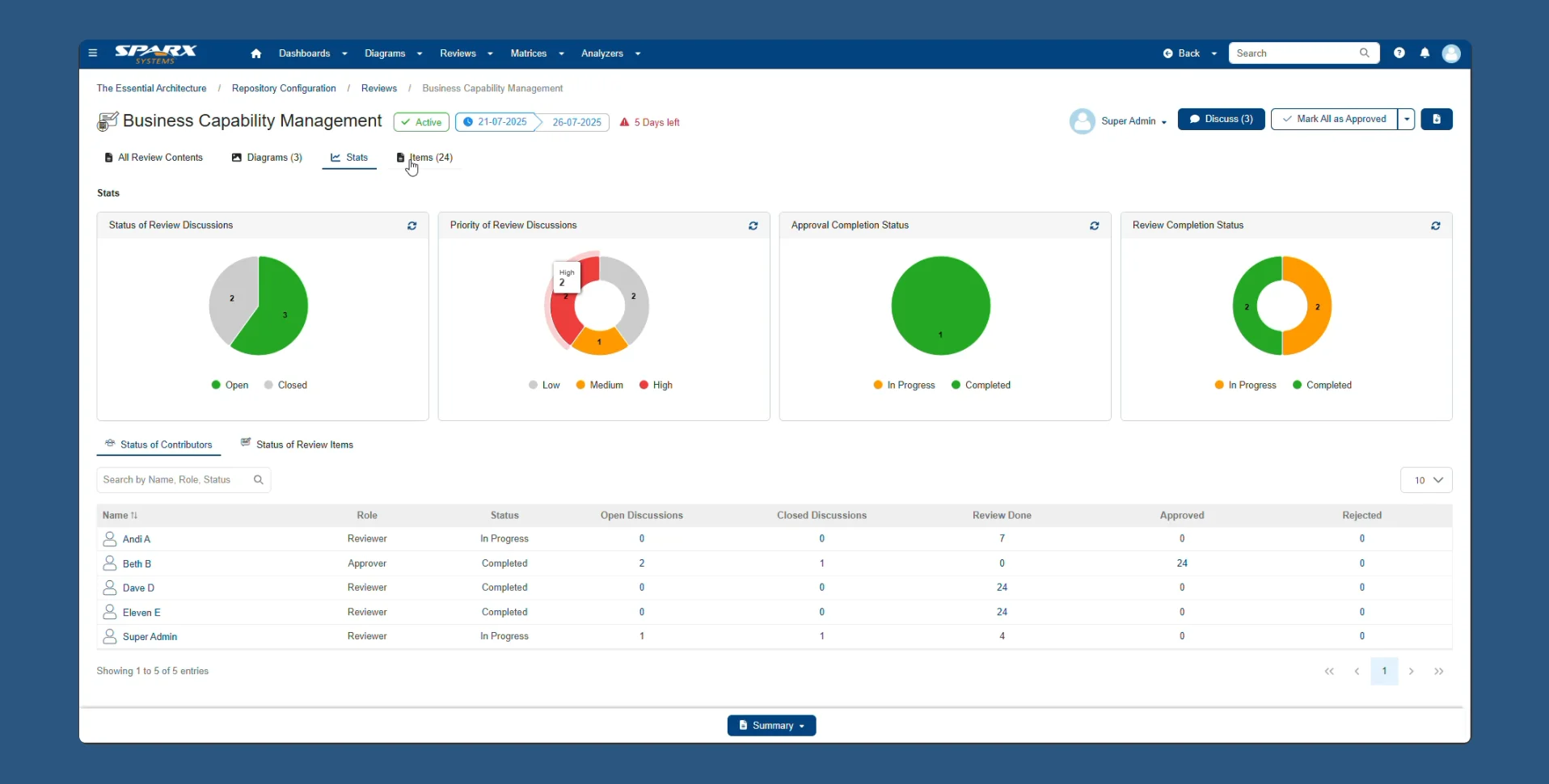Open the sidebar hamburger menu
The height and width of the screenshot is (784, 1549).
92,53
